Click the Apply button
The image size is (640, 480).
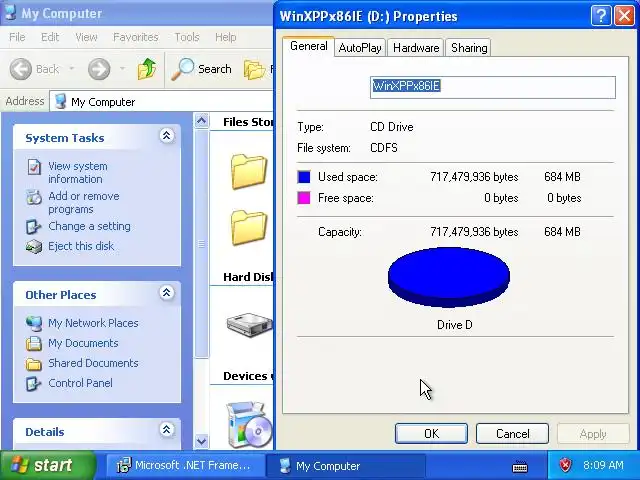(593, 433)
